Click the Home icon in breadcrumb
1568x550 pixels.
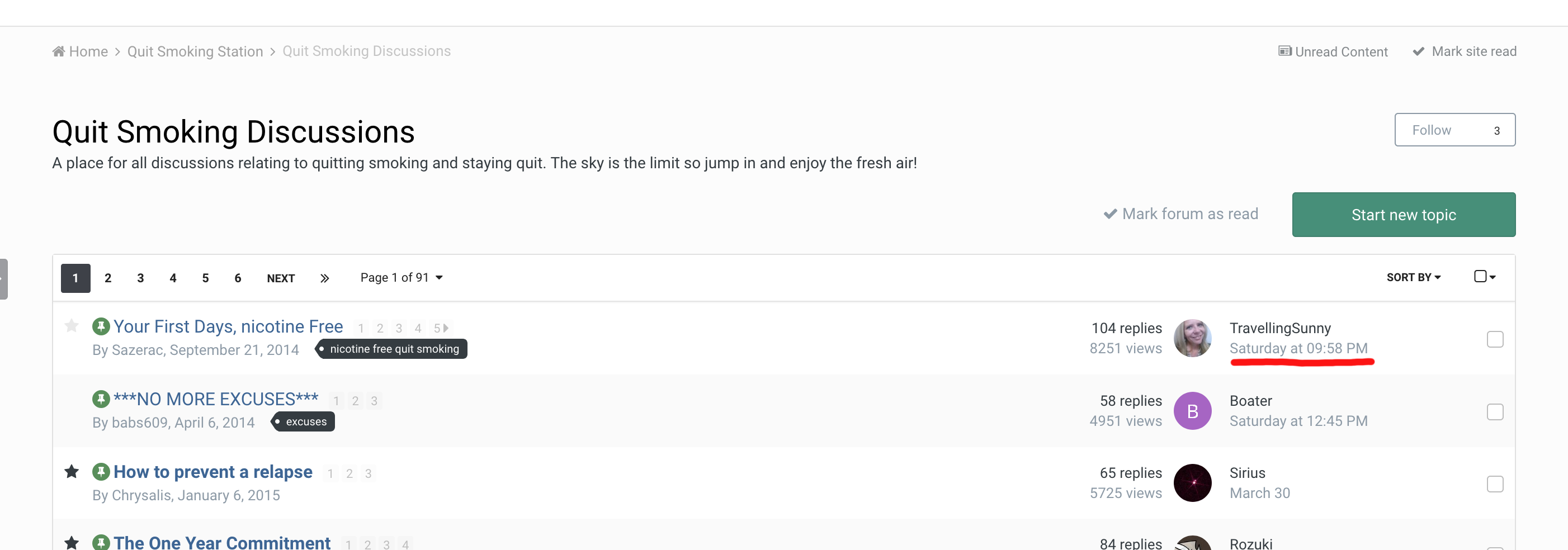58,51
